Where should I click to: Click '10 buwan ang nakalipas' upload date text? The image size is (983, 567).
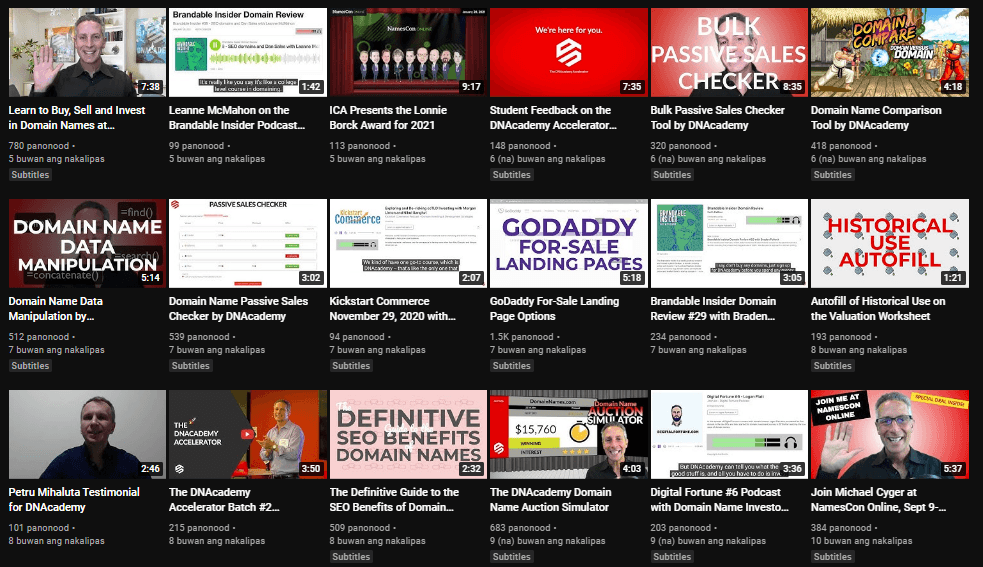click(861, 541)
